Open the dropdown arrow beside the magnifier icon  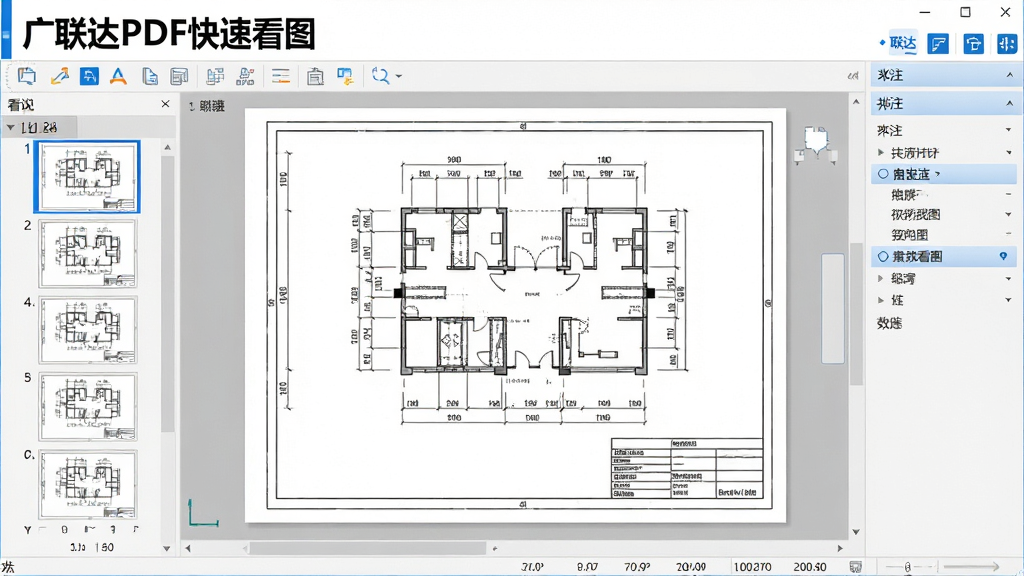point(398,76)
